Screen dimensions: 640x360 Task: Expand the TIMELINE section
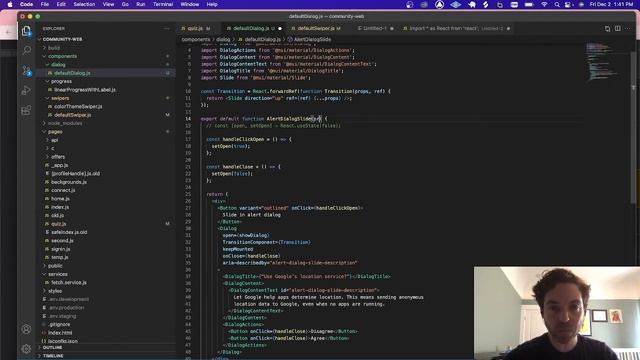(x=53, y=356)
